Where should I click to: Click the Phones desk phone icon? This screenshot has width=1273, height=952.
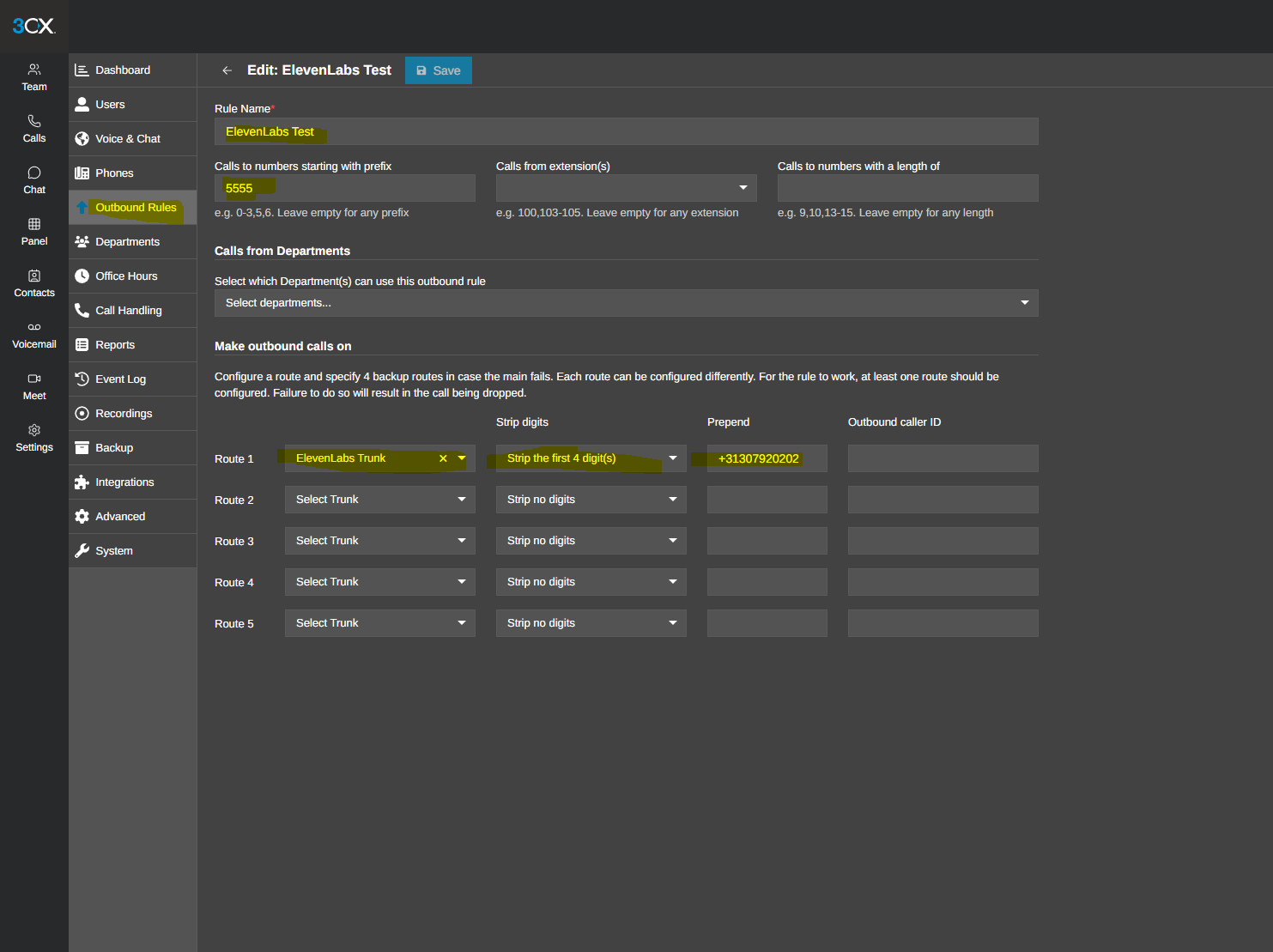tap(82, 173)
